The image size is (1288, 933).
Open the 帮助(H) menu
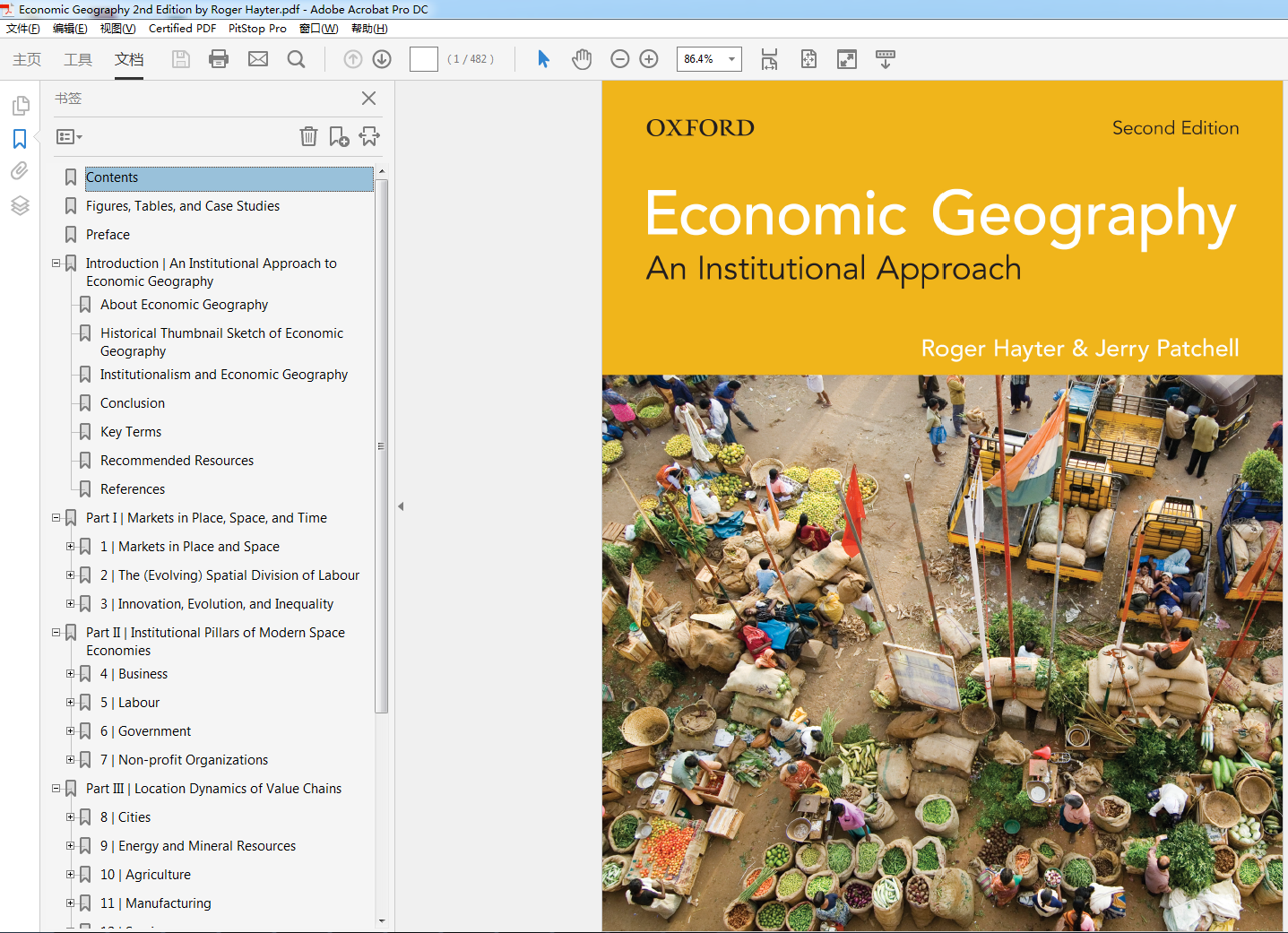click(369, 29)
